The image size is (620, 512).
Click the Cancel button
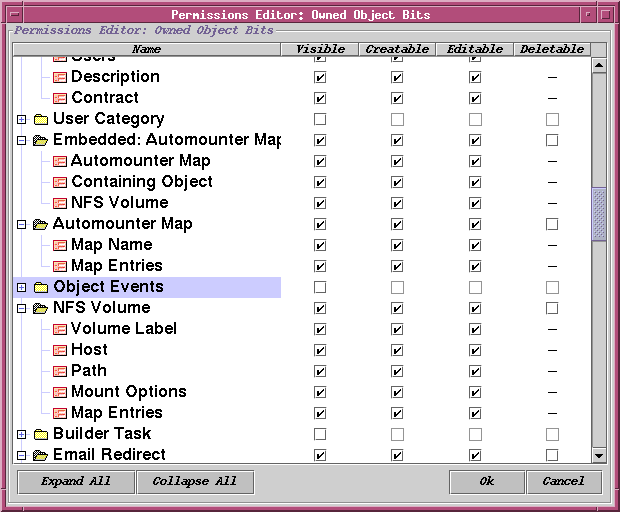coord(564,482)
